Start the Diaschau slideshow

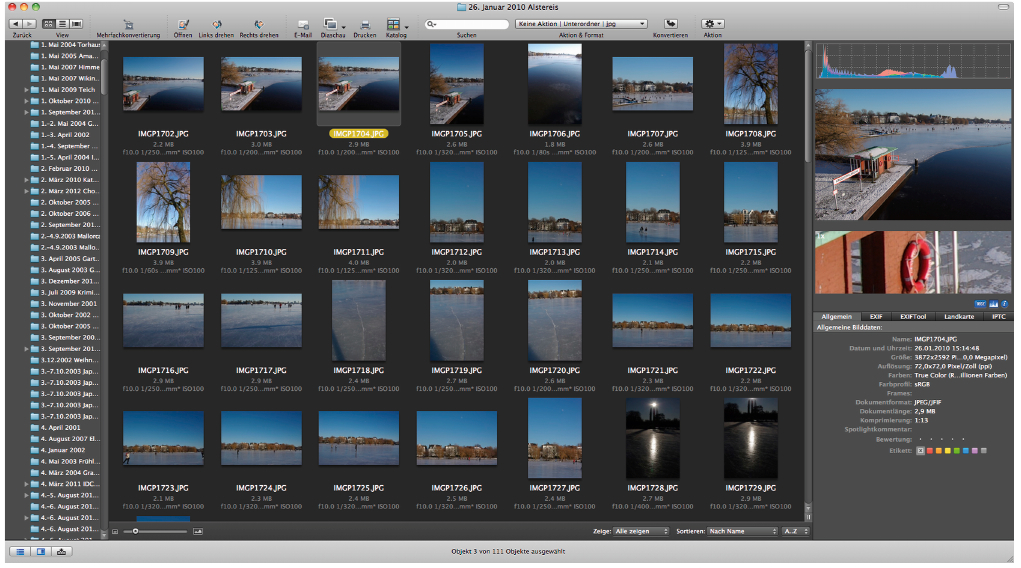coord(330,23)
